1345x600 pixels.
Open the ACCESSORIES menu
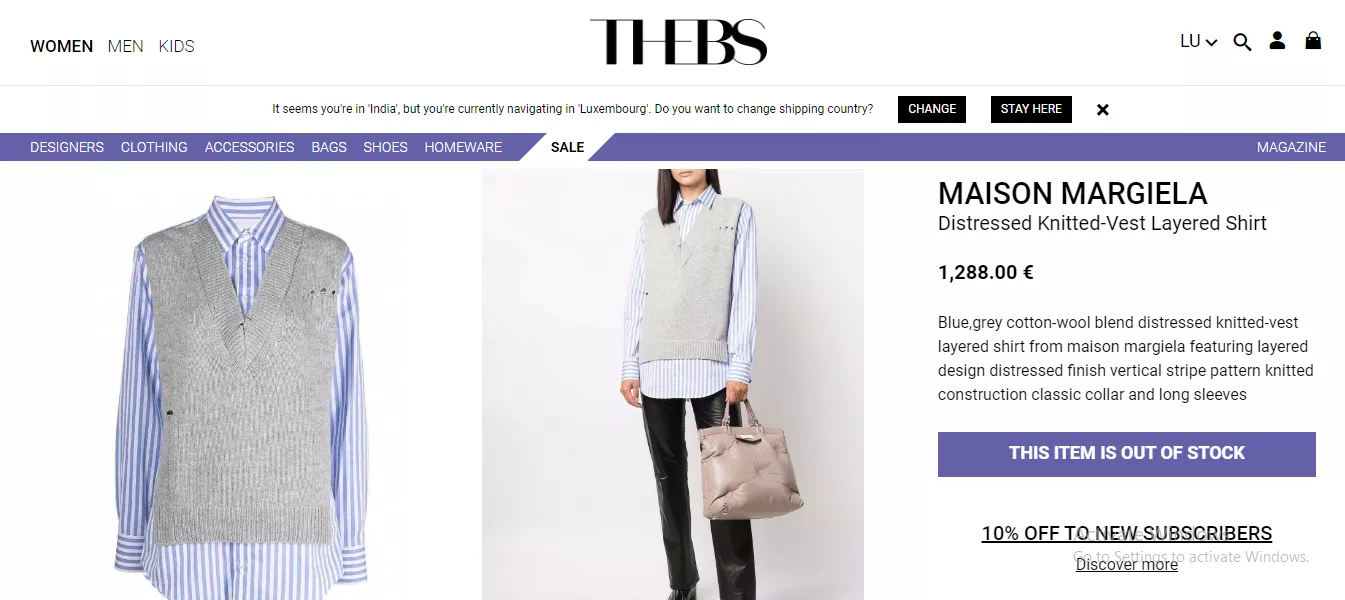click(x=249, y=147)
